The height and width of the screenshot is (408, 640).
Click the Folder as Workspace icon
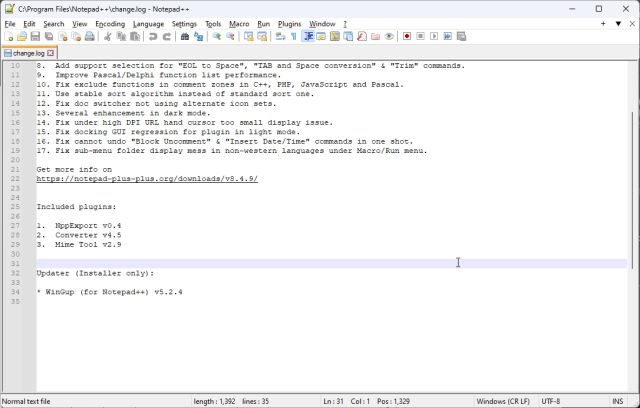[376, 37]
